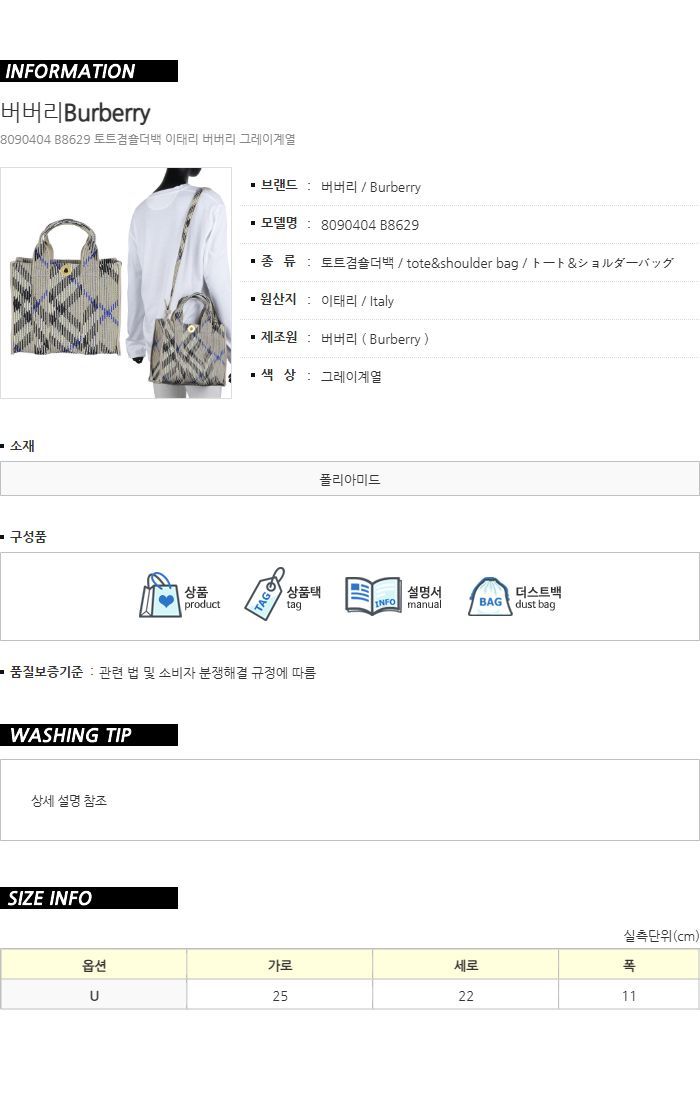Click the 가로 column header
The image size is (700, 1095).
point(279,965)
